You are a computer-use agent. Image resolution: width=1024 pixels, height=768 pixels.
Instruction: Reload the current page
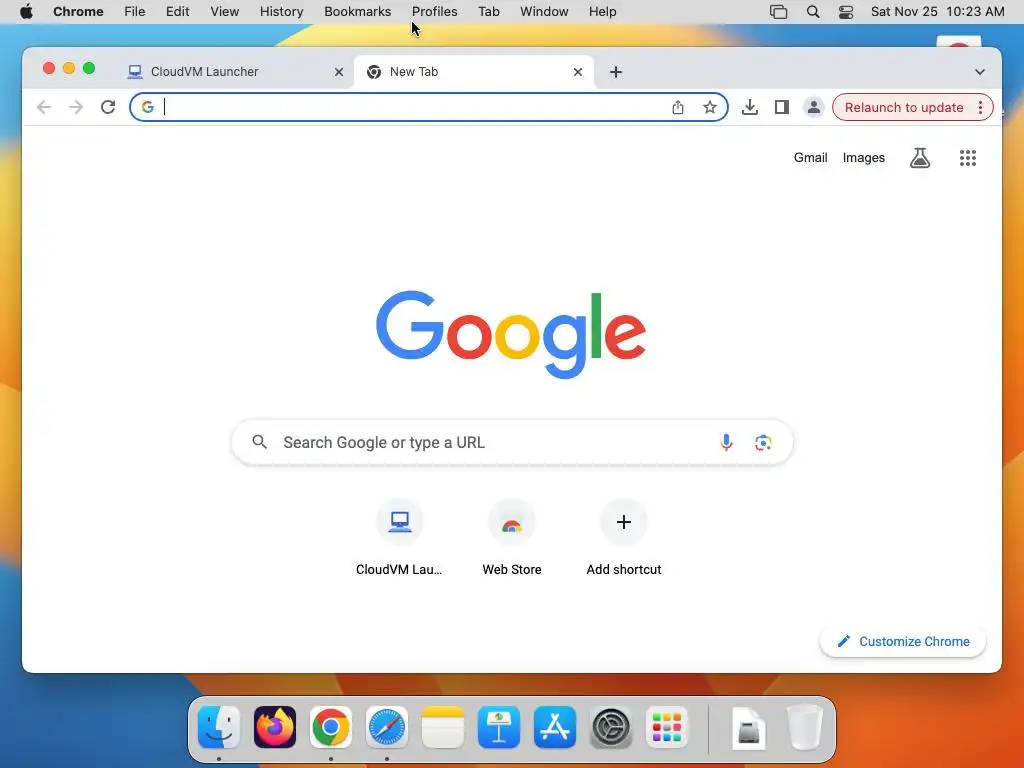coord(108,107)
